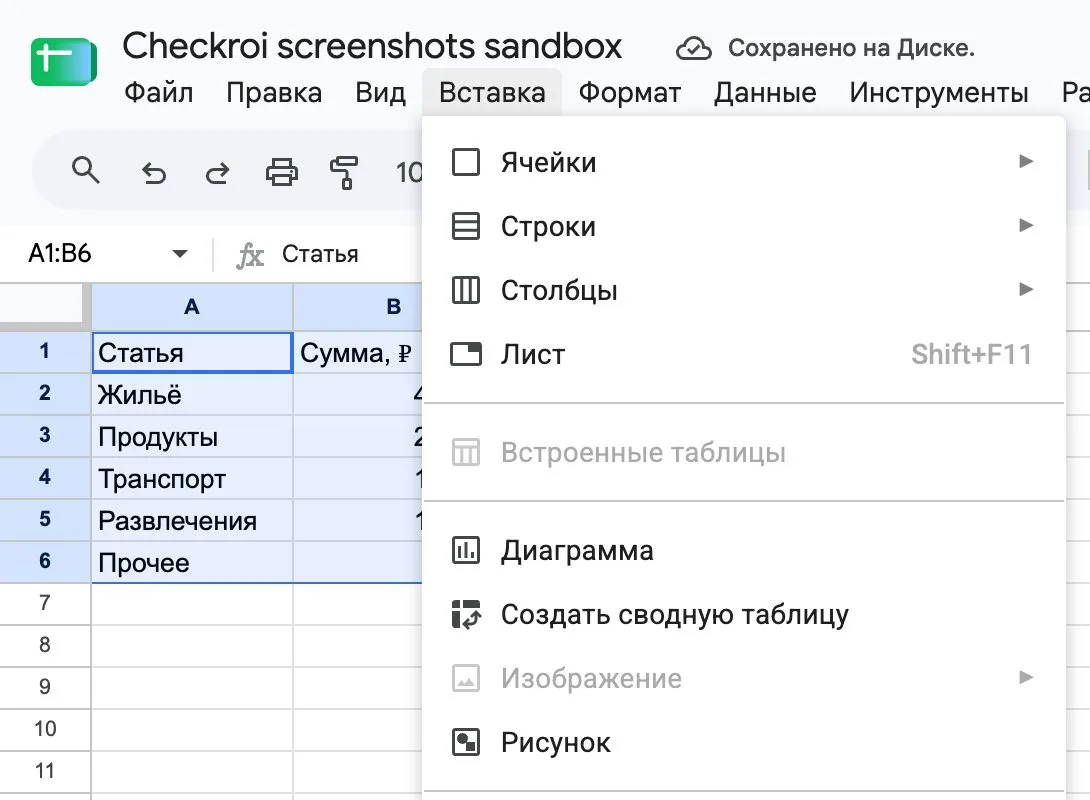1090x800 pixels.
Task: Expand the Изображение submenu arrow
Action: pos(1025,677)
